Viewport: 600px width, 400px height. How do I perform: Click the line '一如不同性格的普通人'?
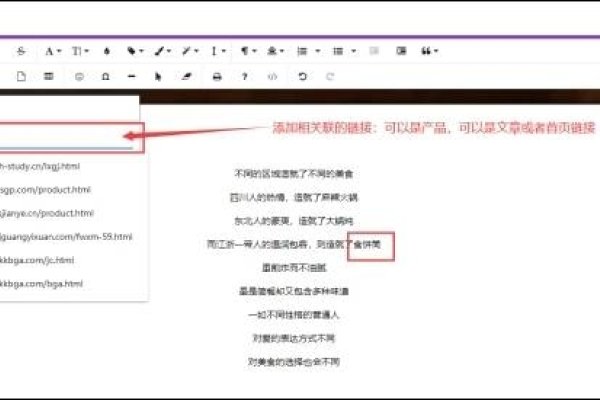pyautogui.click(x=293, y=315)
